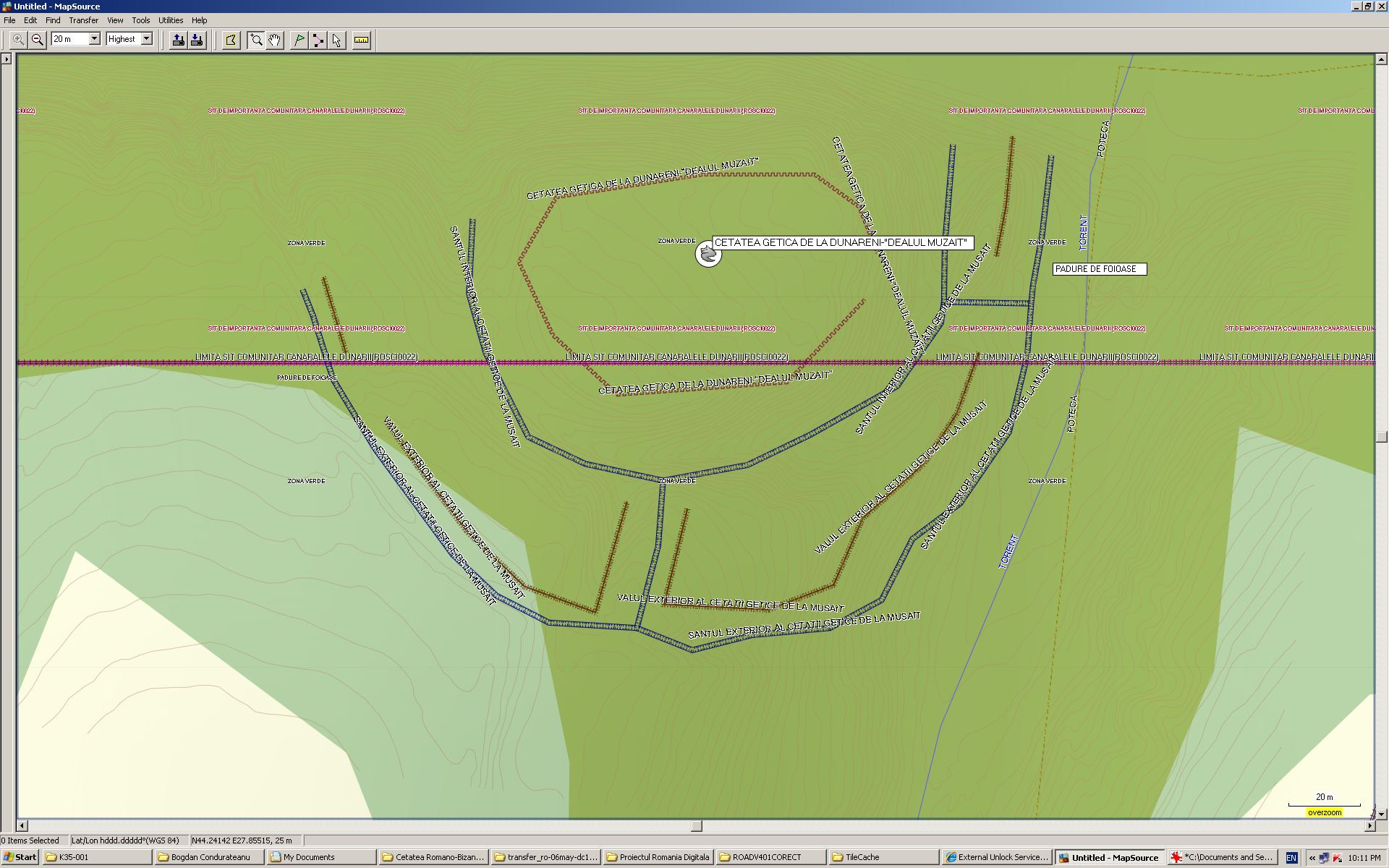Screen dimensions: 1389x868
Task: Click the Receive from Device icon
Action: point(197,40)
